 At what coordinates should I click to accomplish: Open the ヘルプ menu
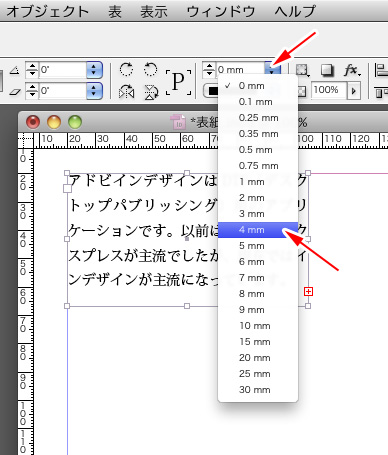(x=295, y=11)
